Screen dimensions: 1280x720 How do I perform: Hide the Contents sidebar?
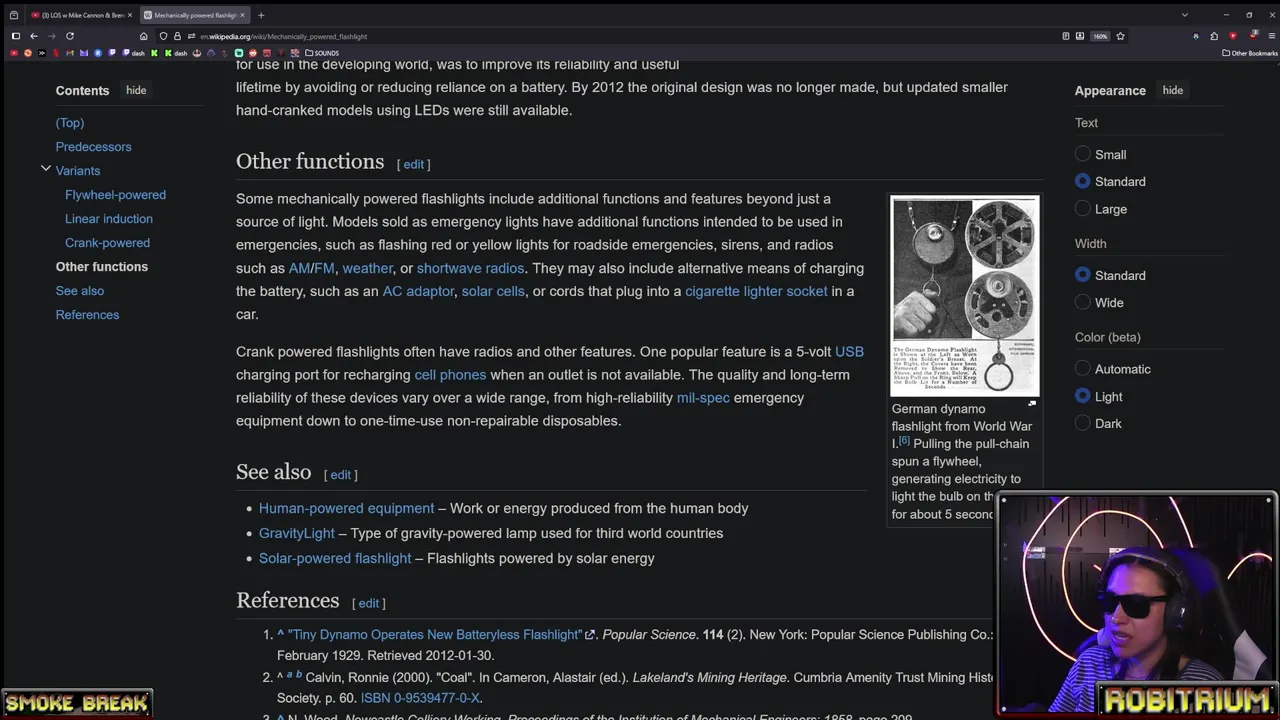(136, 90)
